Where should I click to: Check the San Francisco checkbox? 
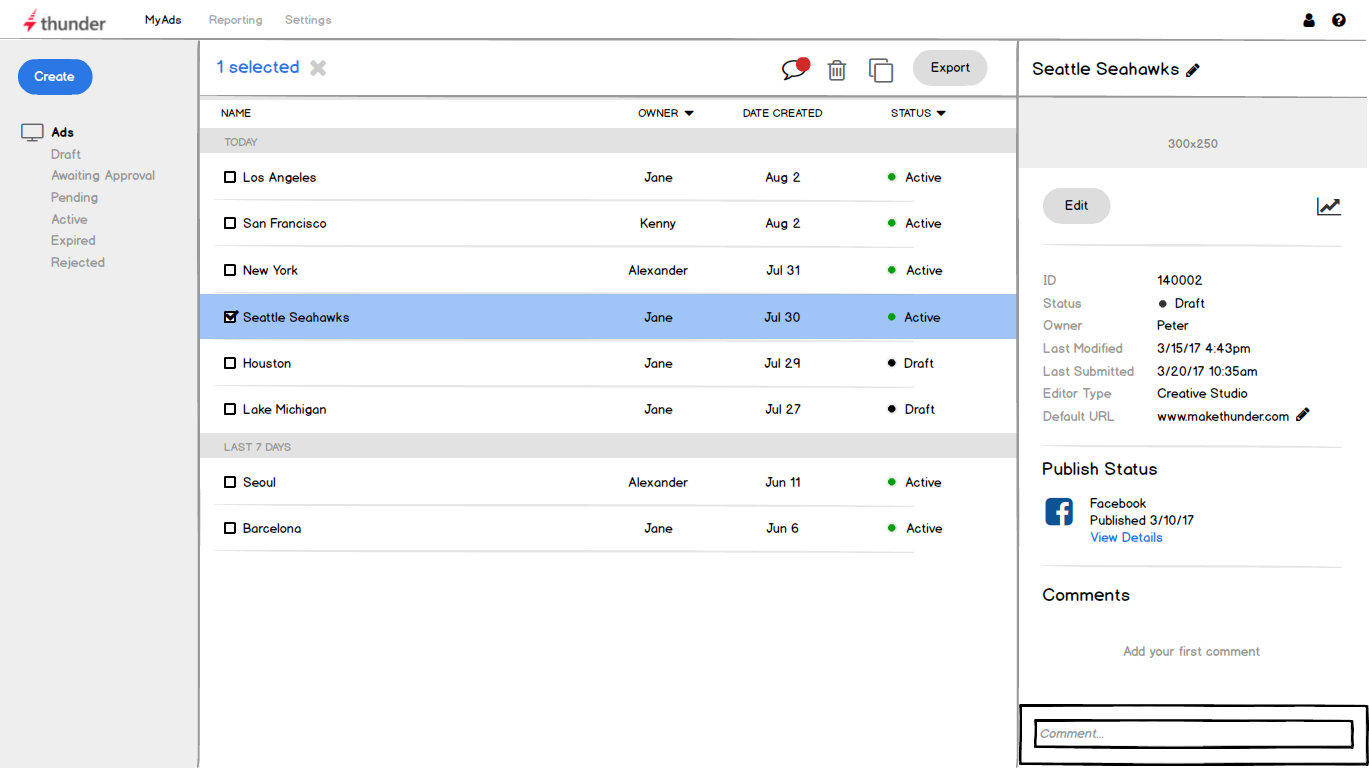[230, 223]
